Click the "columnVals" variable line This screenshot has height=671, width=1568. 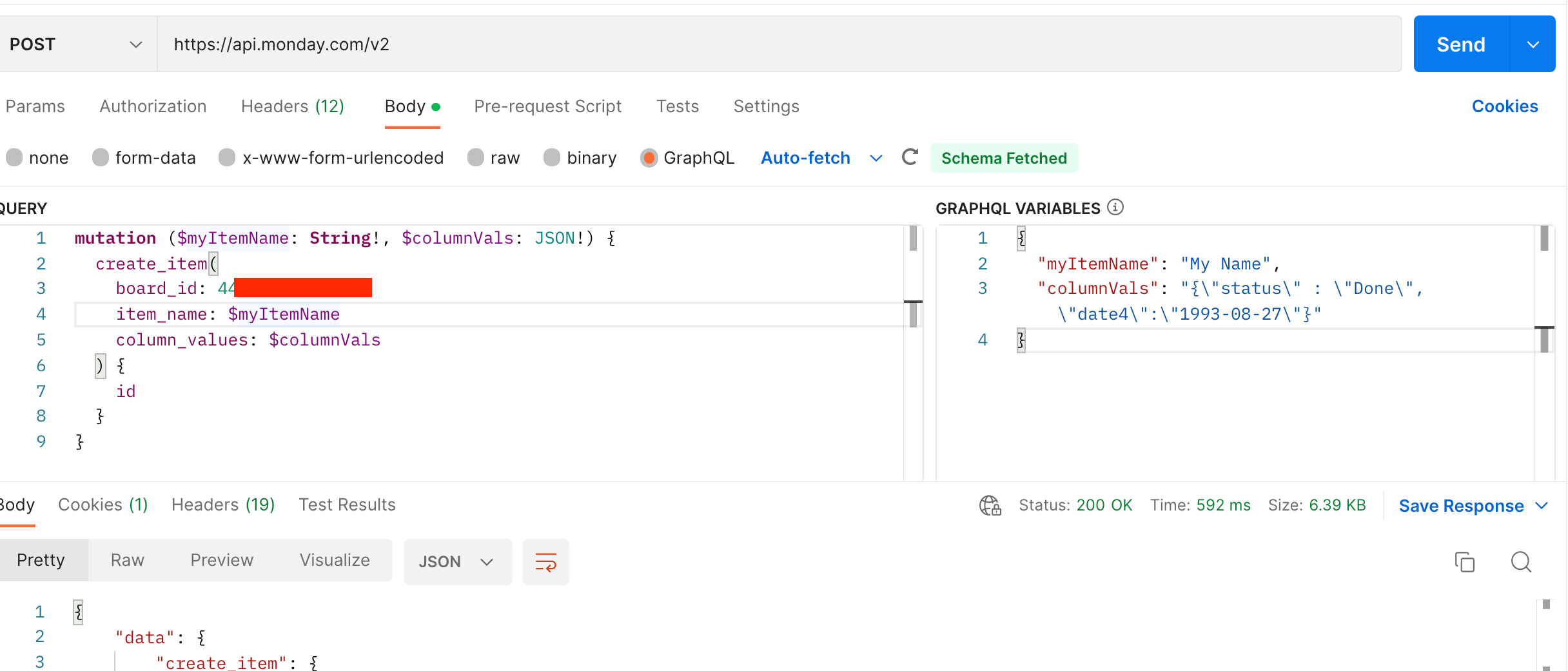[x=1230, y=301]
